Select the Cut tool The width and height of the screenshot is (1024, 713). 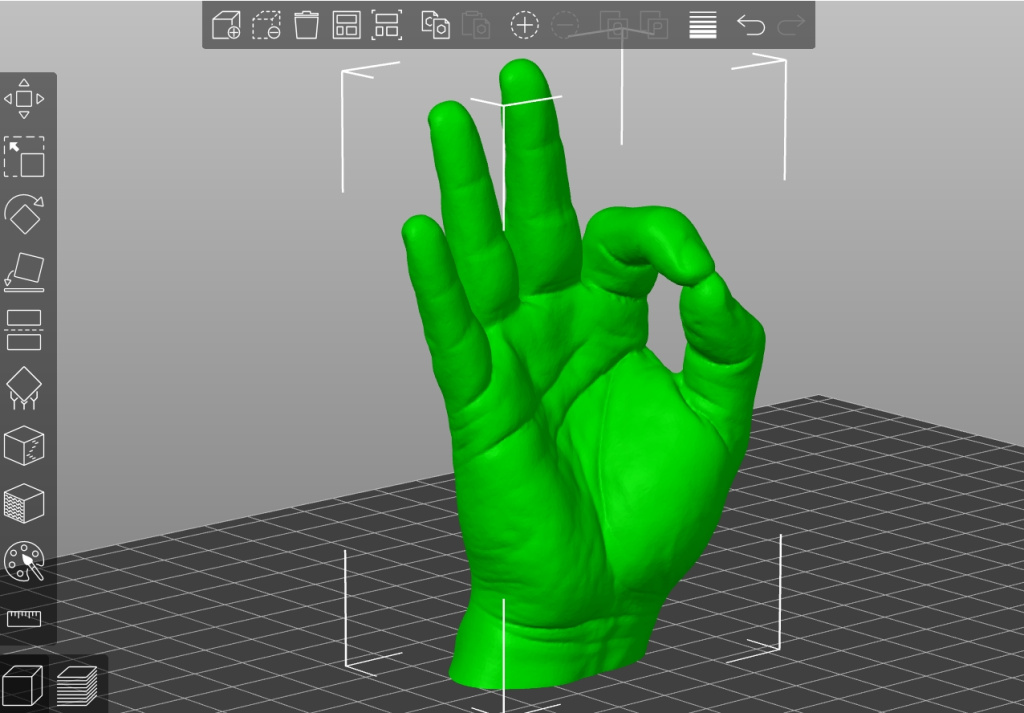click(x=24, y=330)
